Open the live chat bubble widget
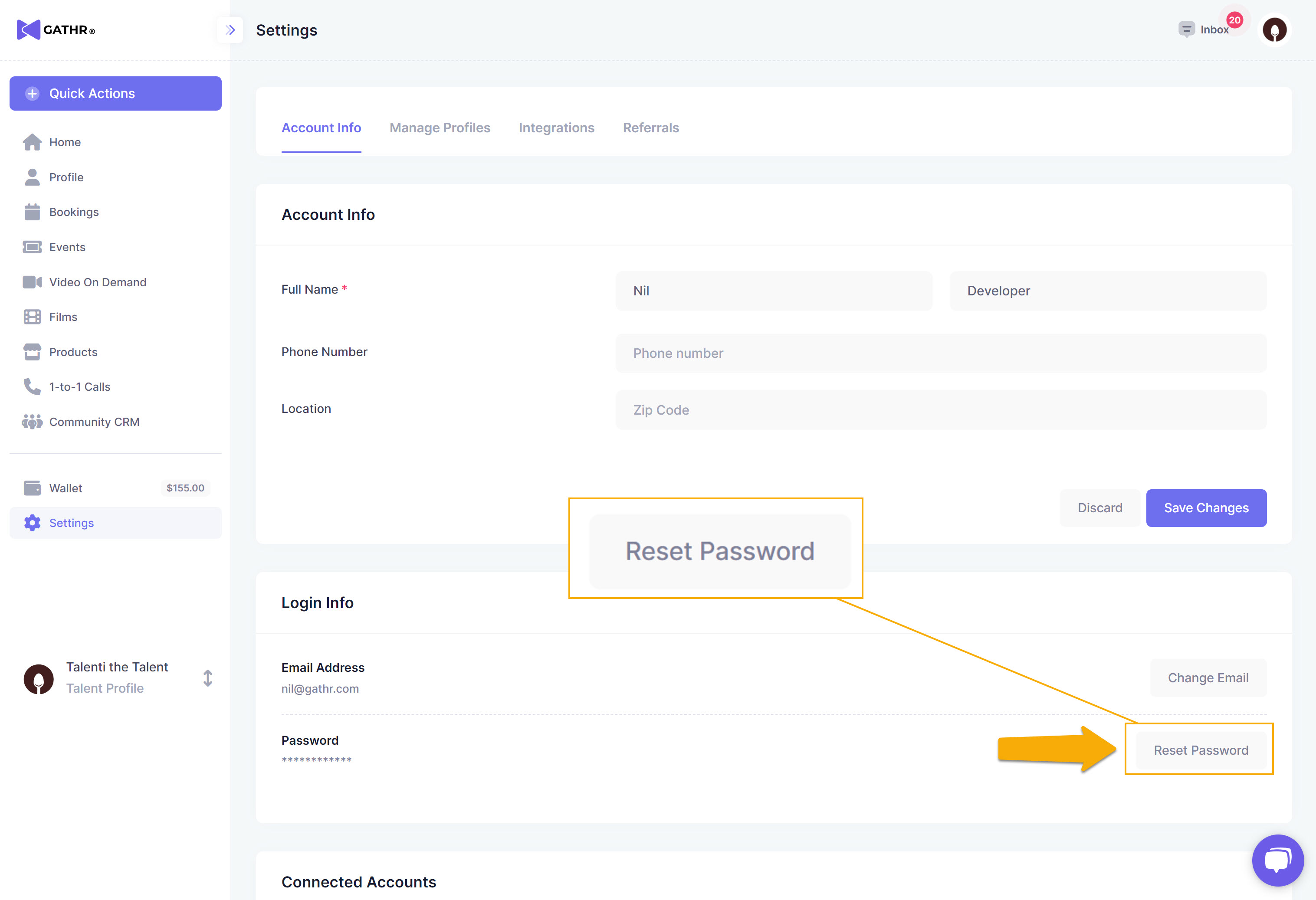Viewport: 1316px width, 900px height. [x=1277, y=860]
